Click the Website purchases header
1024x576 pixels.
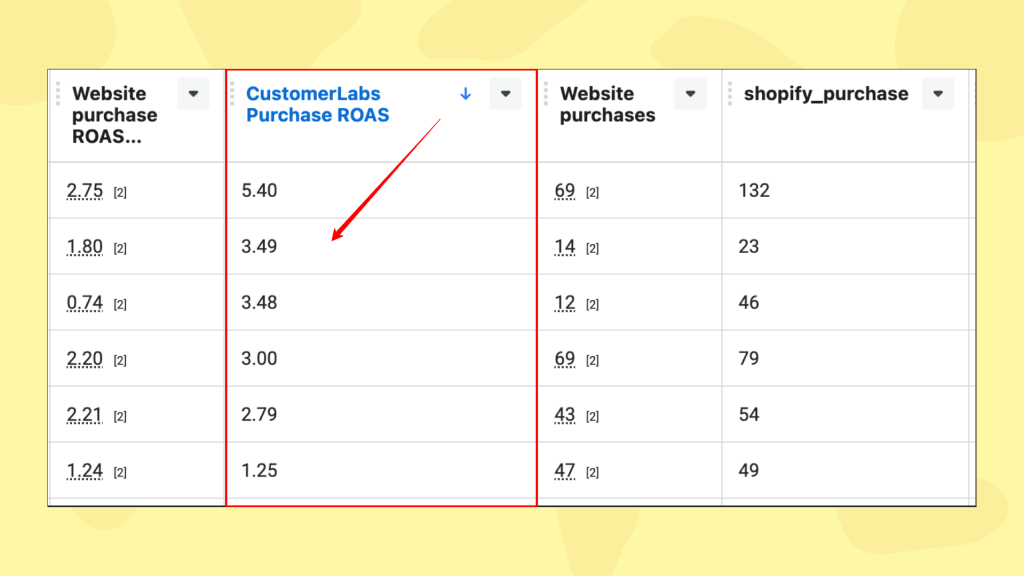(x=607, y=104)
